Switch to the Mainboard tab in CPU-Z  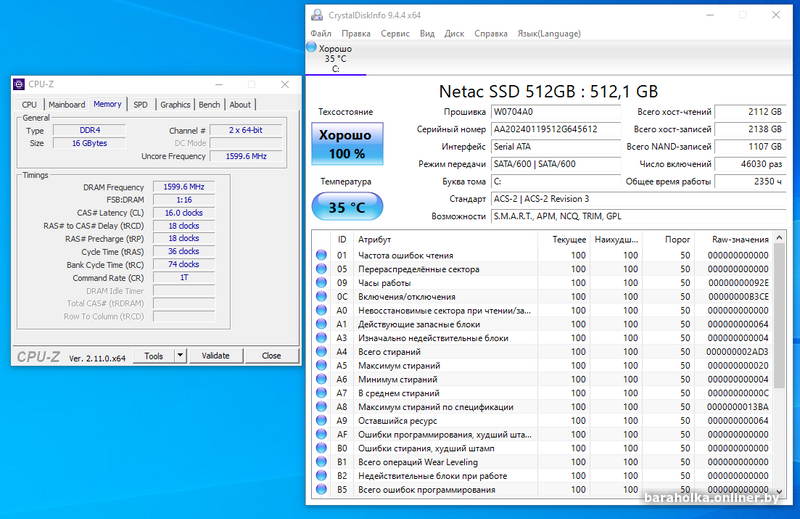[x=67, y=105]
